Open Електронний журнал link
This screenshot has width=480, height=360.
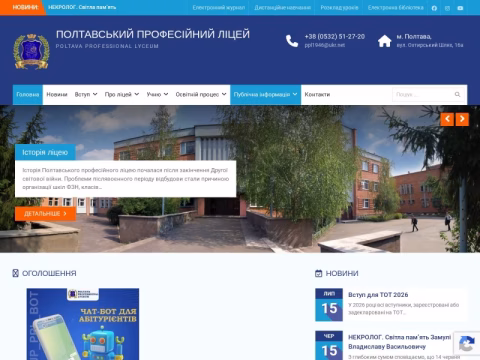pos(219,8)
